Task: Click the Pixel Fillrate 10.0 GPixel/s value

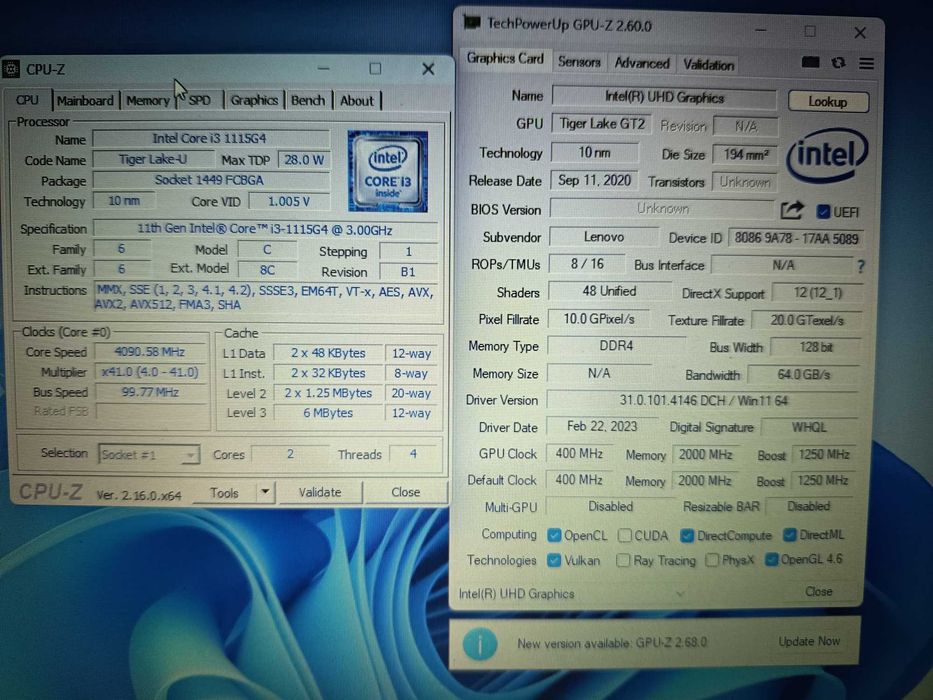Action: (599, 319)
